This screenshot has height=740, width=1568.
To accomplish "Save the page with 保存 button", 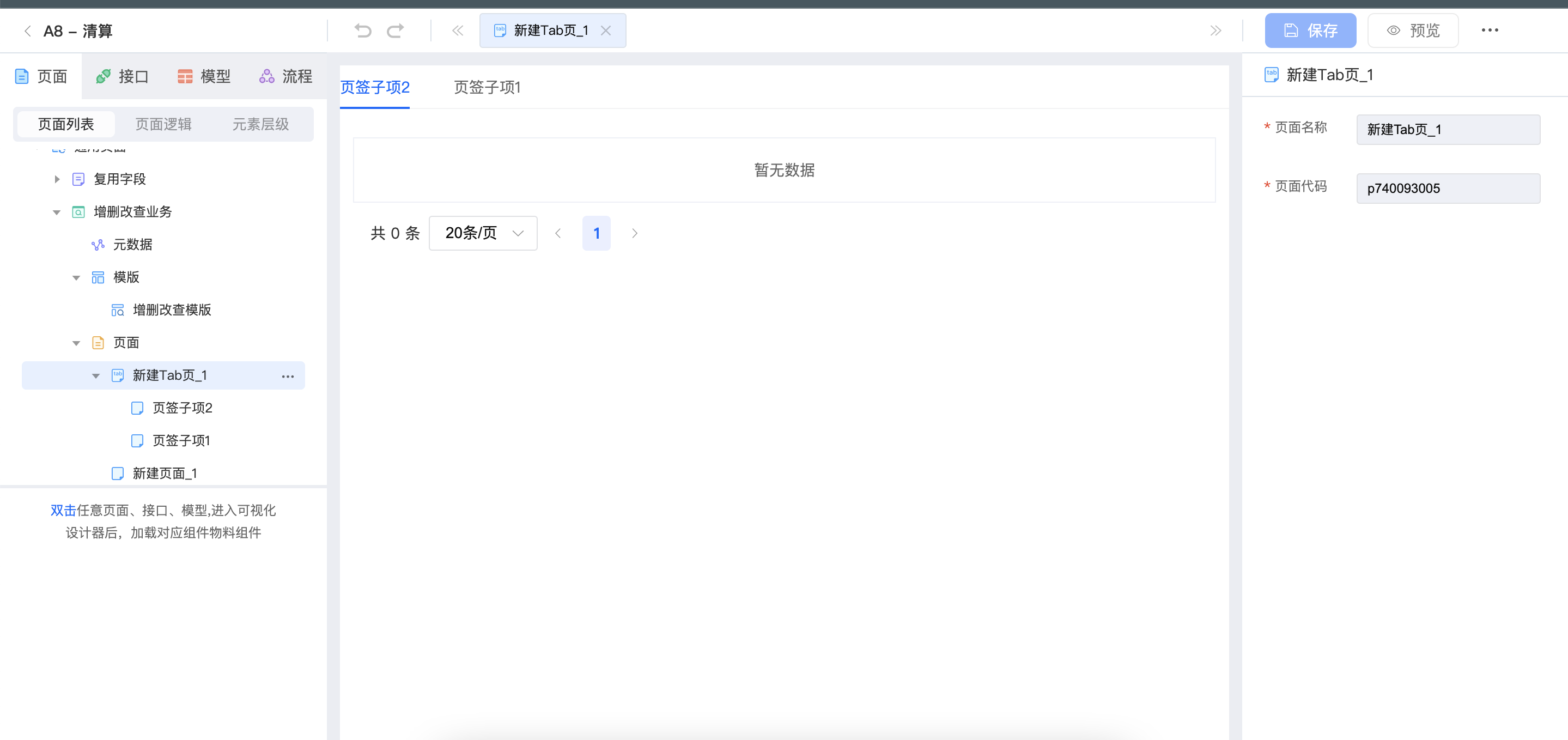I will click(x=1310, y=31).
